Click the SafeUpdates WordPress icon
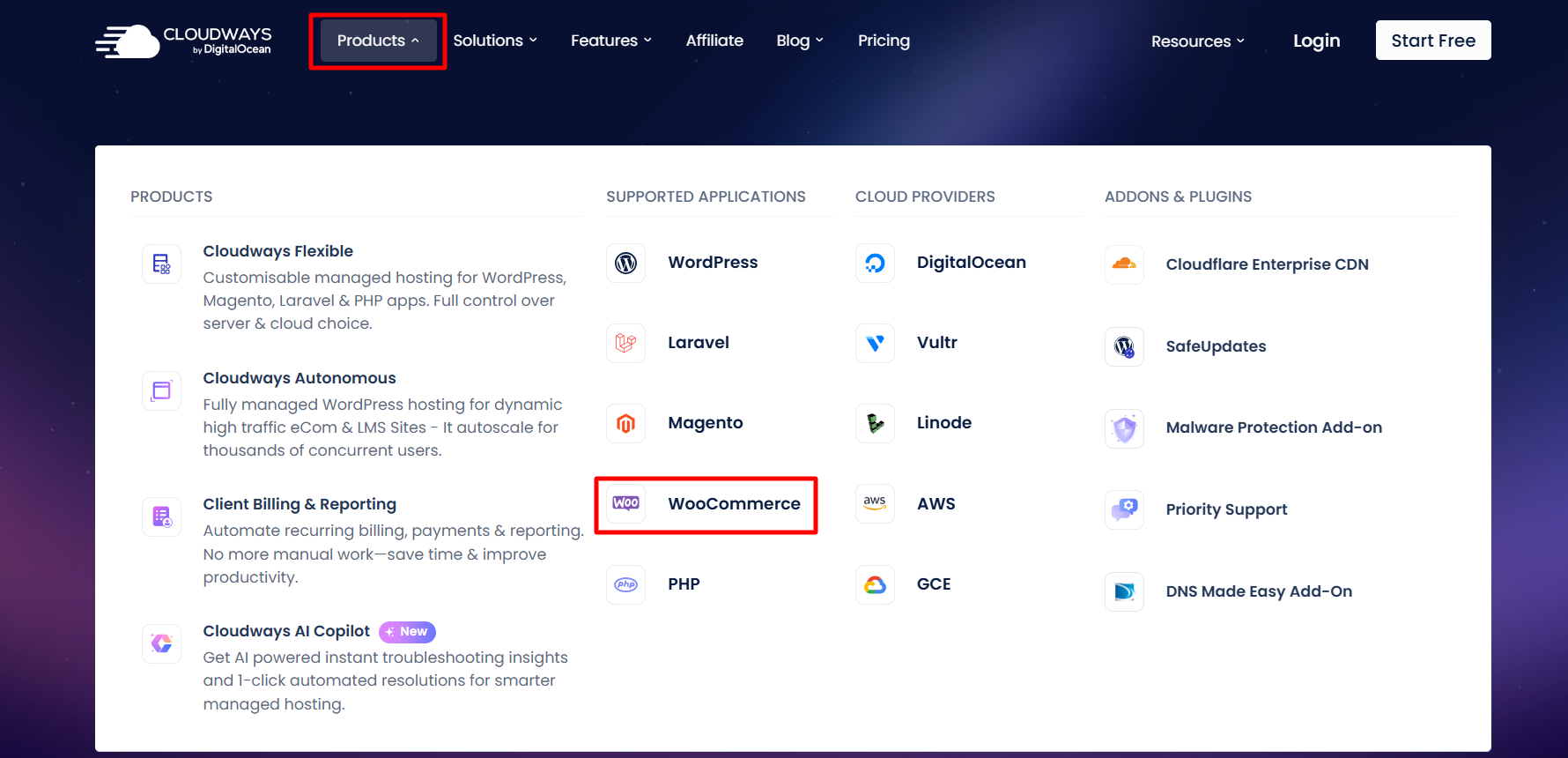Viewport: 1568px width, 758px height. [1124, 346]
